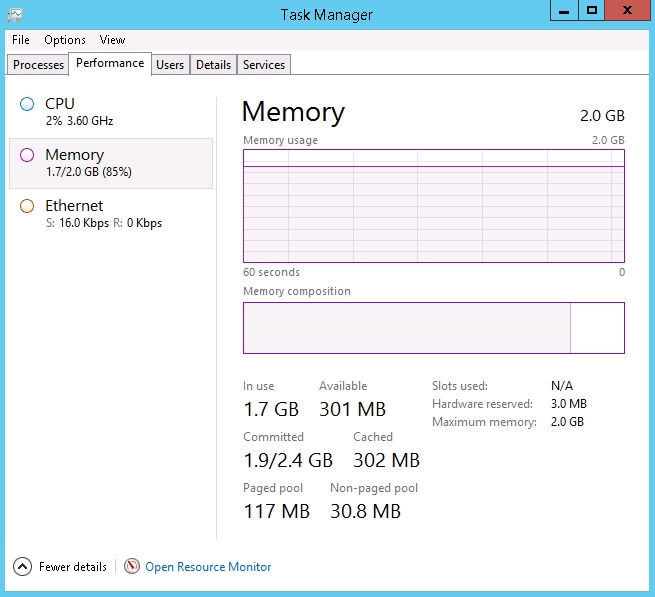Click the Open Resource Monitor link
655x597 pixels.
[x=208, y=567]
